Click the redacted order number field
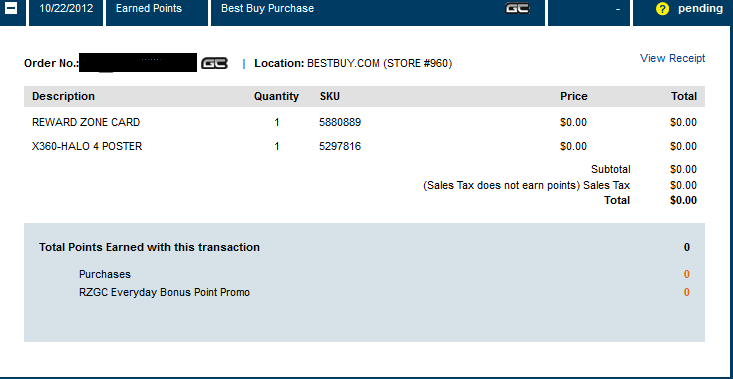This screenshot has height=379, width=733. (138, 63)
